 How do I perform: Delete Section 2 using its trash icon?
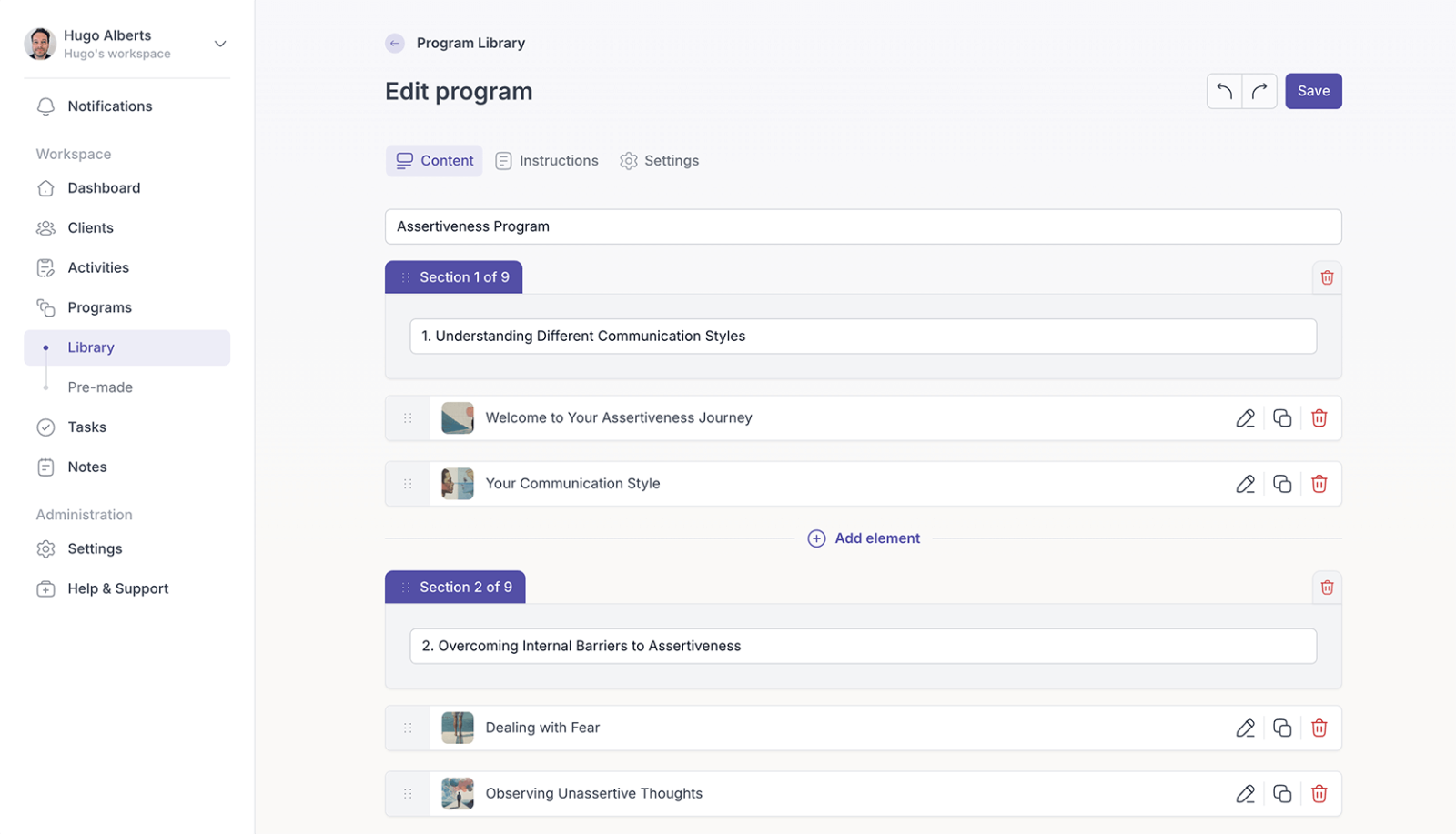(x=1327, y=588)
